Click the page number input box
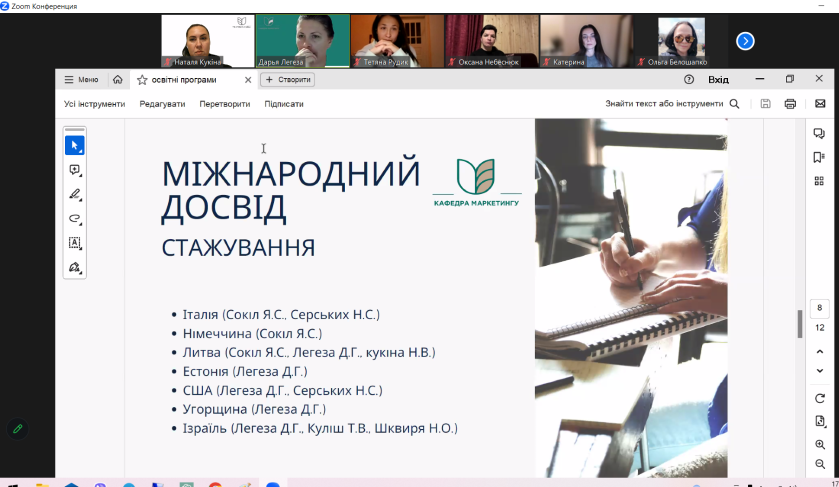This screenshot has width=839, height=487. point(819,308)
